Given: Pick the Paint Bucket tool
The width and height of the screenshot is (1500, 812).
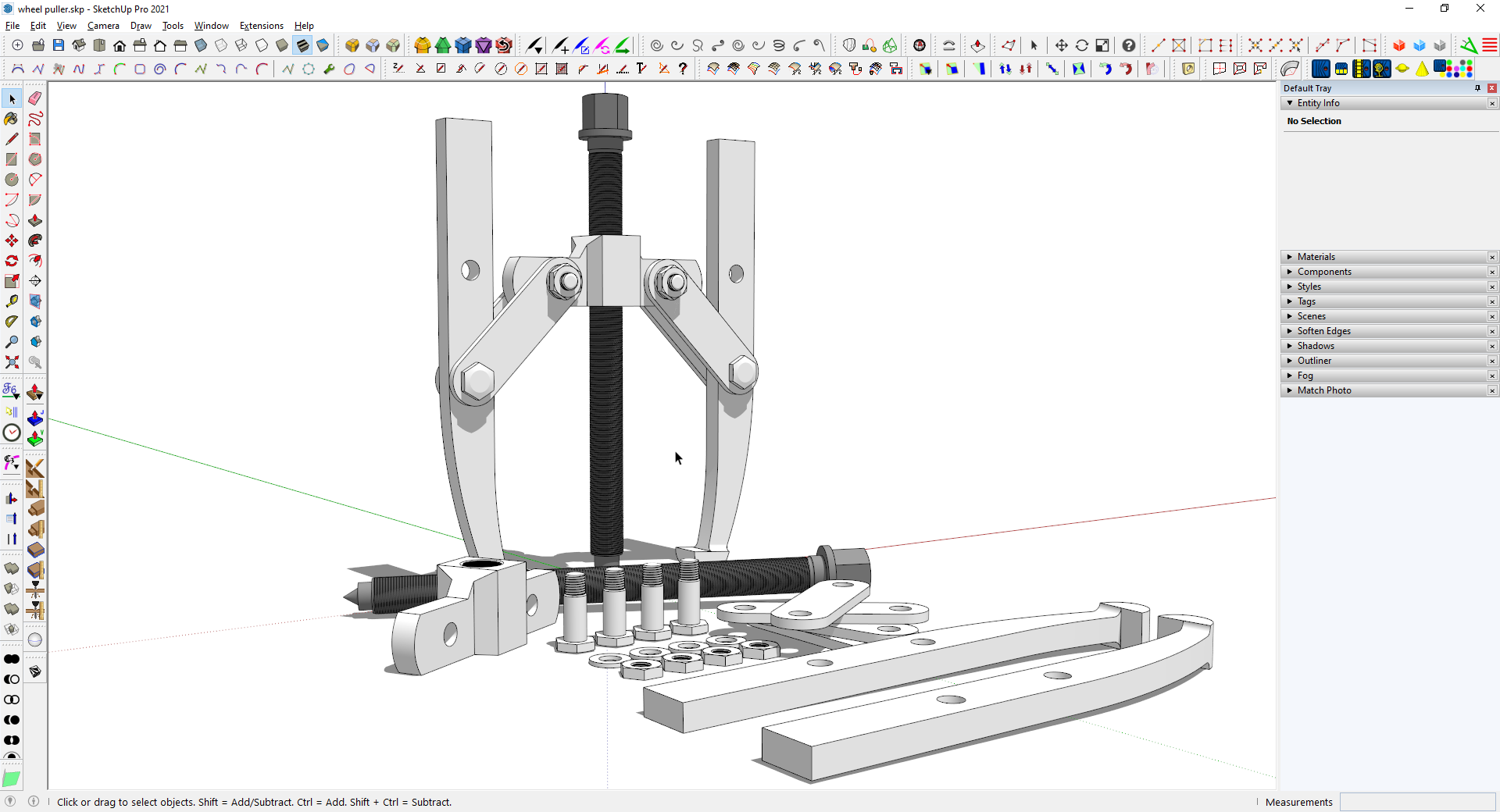Looking at the screenshot, I should 12,119.
